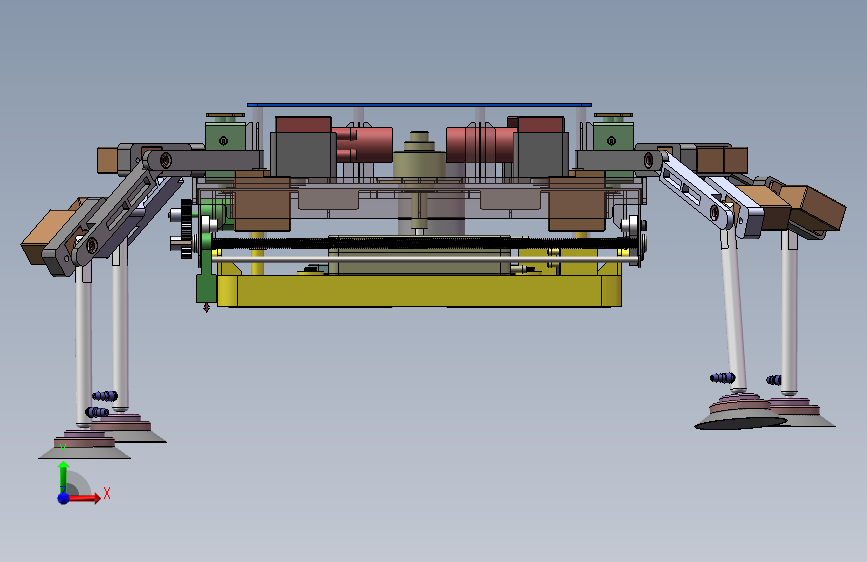Image resolution: width=867 pixels, height=562 pixels.
Task: Select the thin blue top plate
Action: (419, 104)
